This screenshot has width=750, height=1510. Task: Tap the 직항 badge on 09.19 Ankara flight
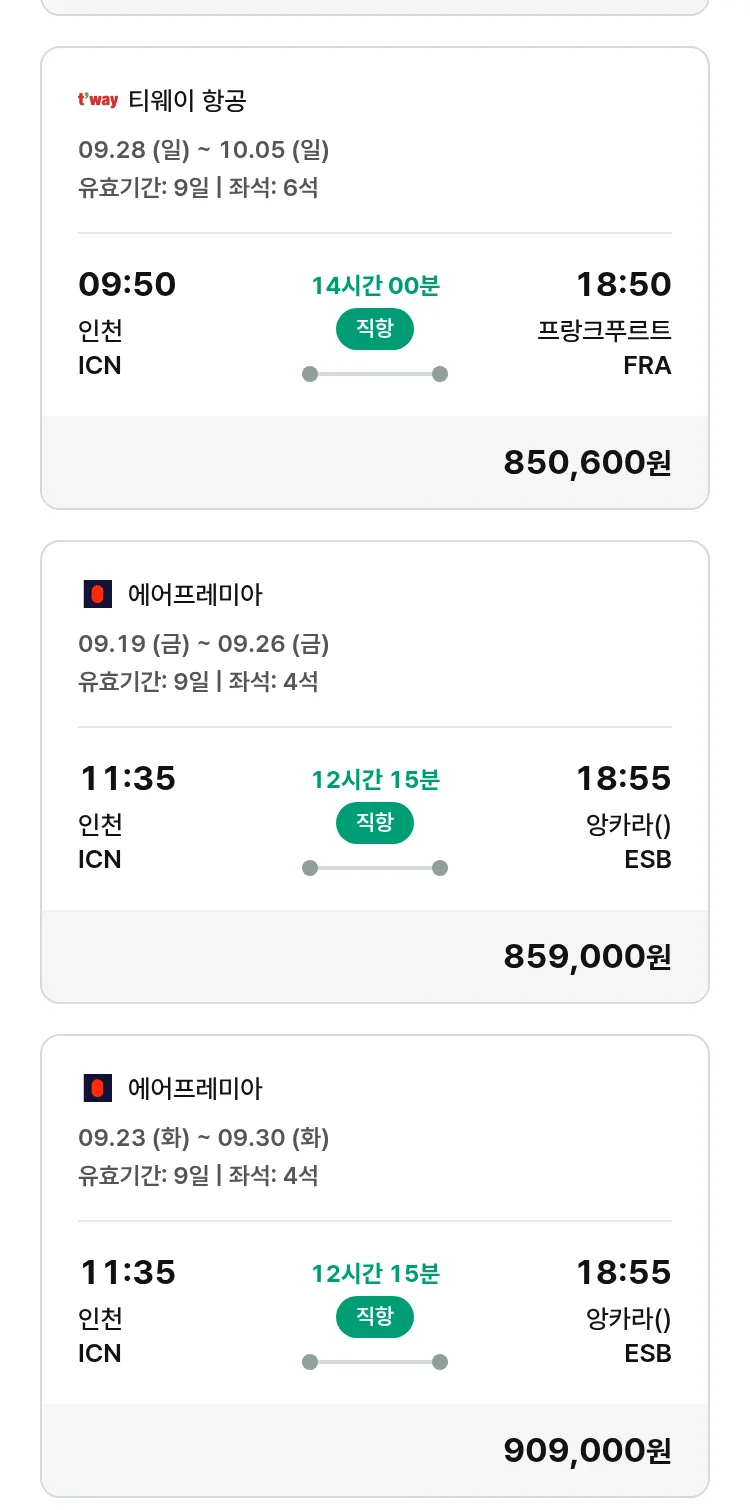point(375,823)
